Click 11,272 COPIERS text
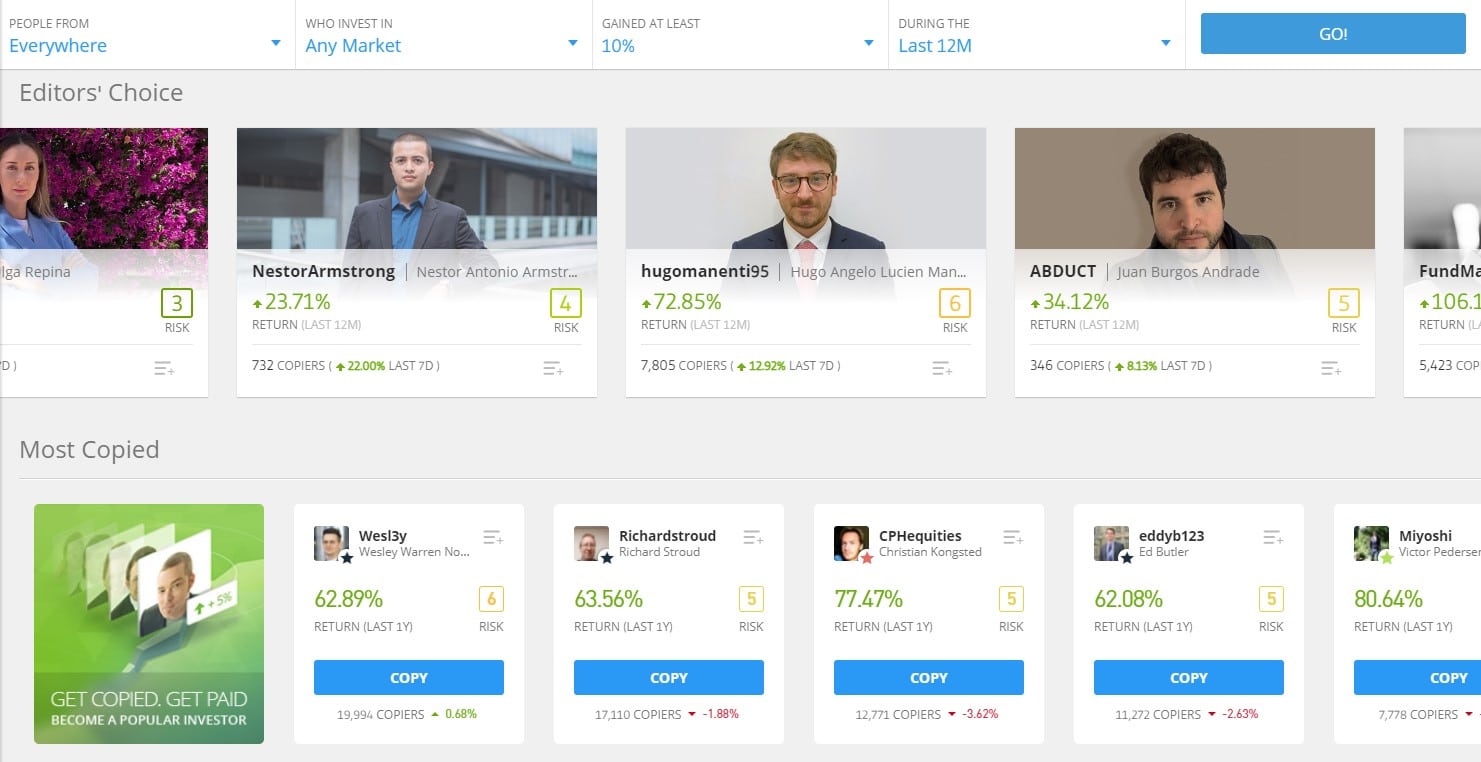This screenshot has width=1481, height=762. click(x=1158, y=714)
